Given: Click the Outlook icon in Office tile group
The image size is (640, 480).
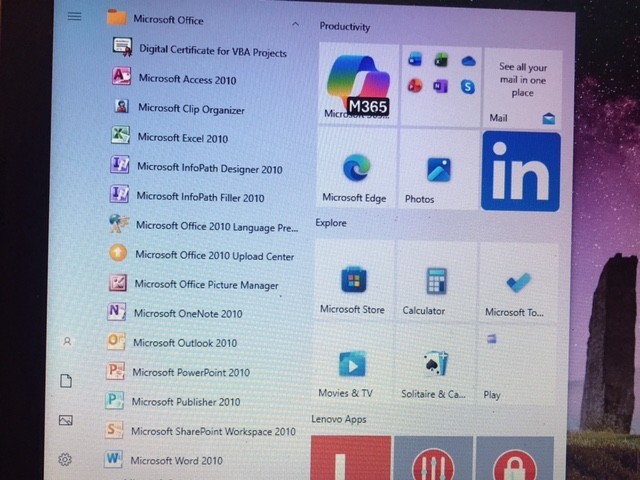Looking at the screenshot, I should click(x=415, y=59).
